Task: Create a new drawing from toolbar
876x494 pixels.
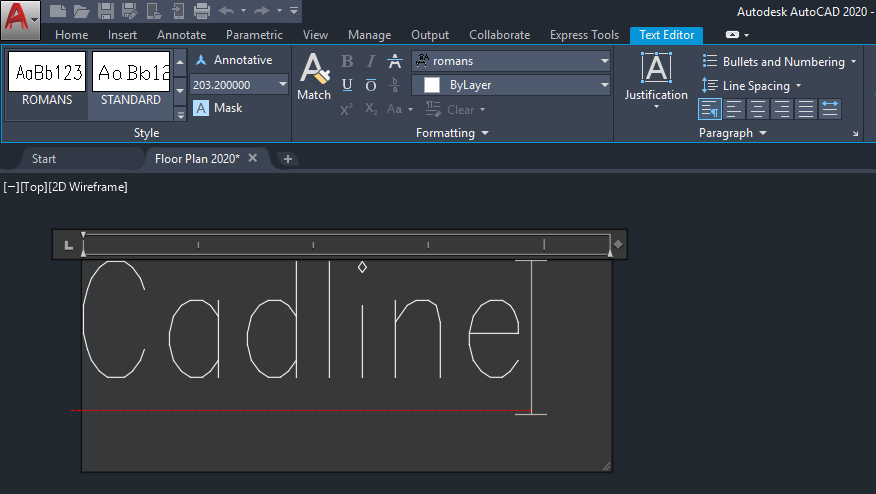Action: point(58,11)
